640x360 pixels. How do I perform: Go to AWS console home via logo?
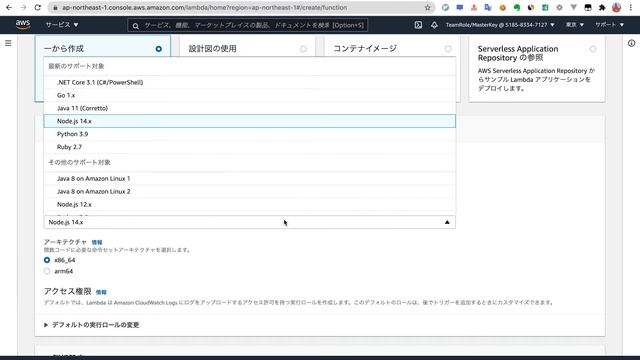[23, 24]
